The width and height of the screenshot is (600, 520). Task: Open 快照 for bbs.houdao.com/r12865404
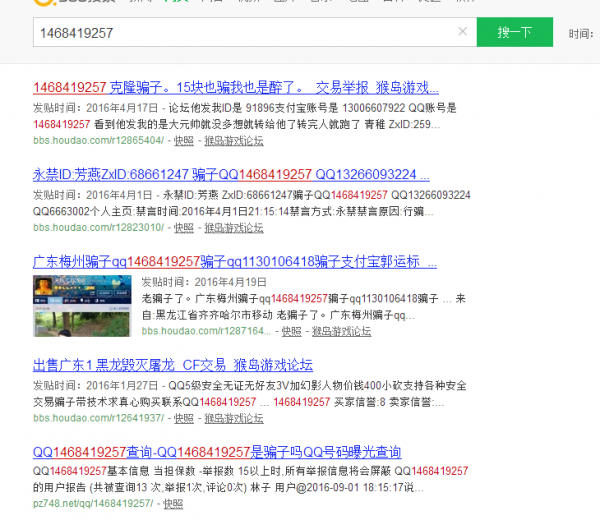[x=184, y=141]
